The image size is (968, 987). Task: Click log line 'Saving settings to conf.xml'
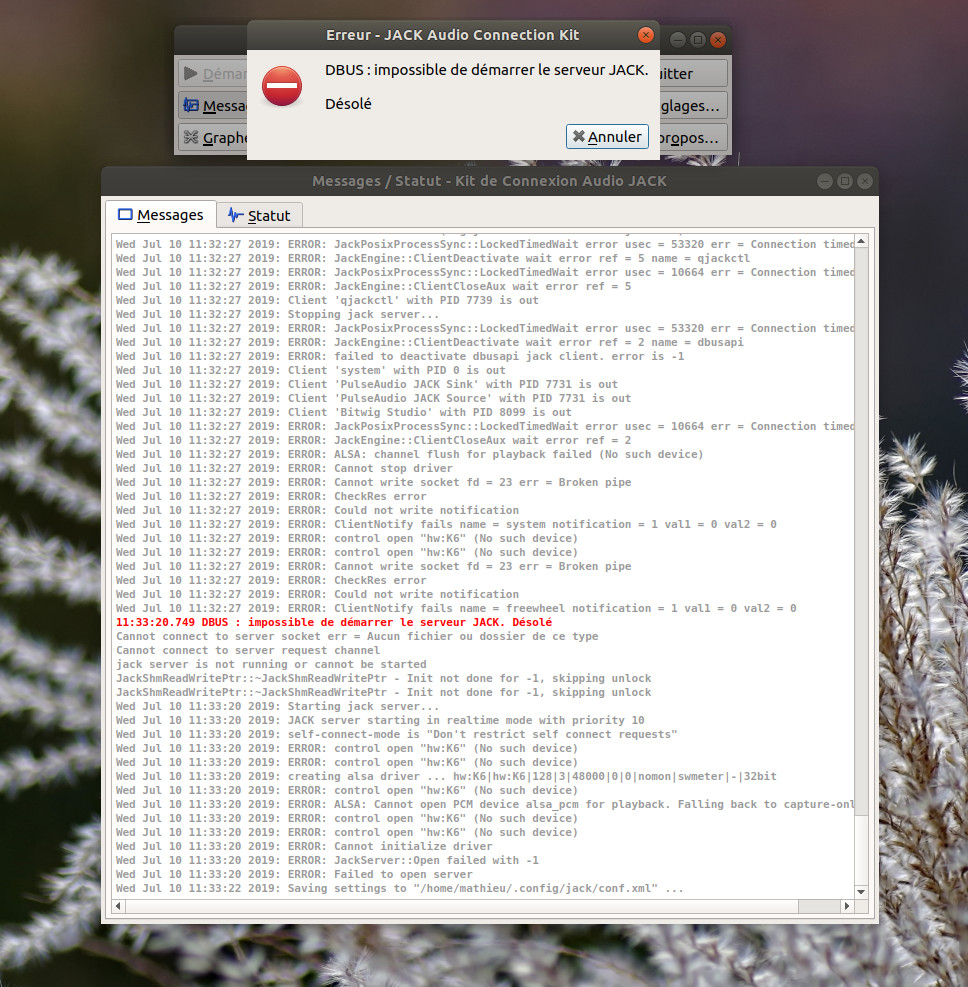(x=400, y=888)
